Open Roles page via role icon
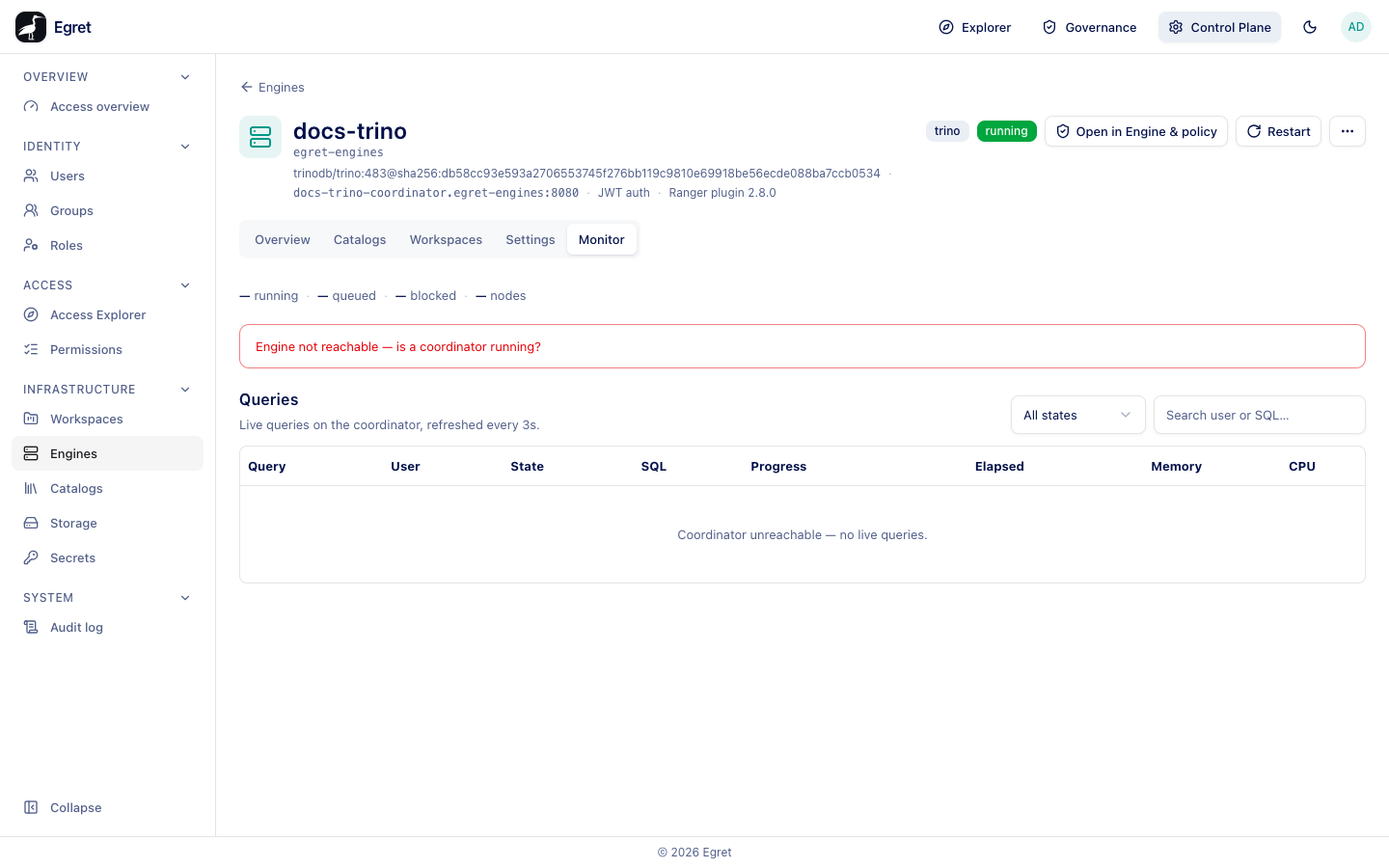This screenshot has height=868, width=1389. point(31,245)
